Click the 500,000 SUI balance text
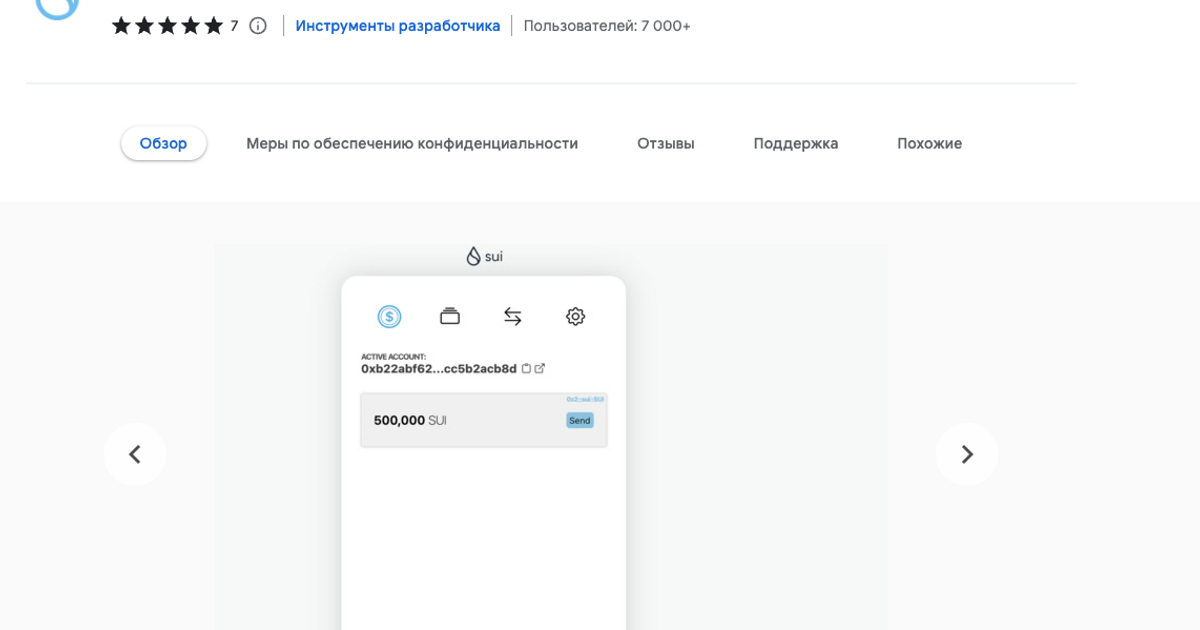 tap(410, 421)
